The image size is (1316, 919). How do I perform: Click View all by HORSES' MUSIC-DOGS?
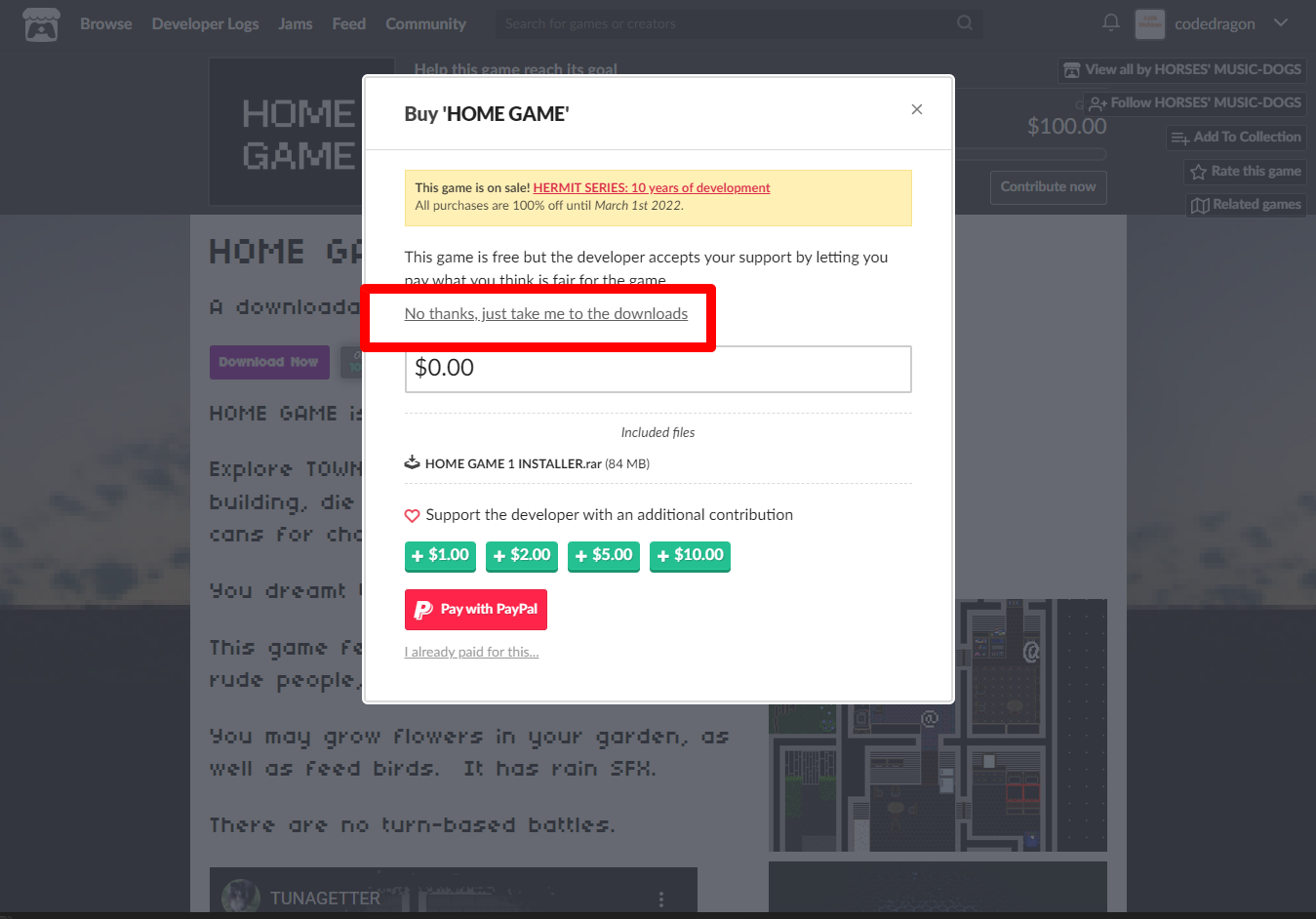(x=1182, y=69)
